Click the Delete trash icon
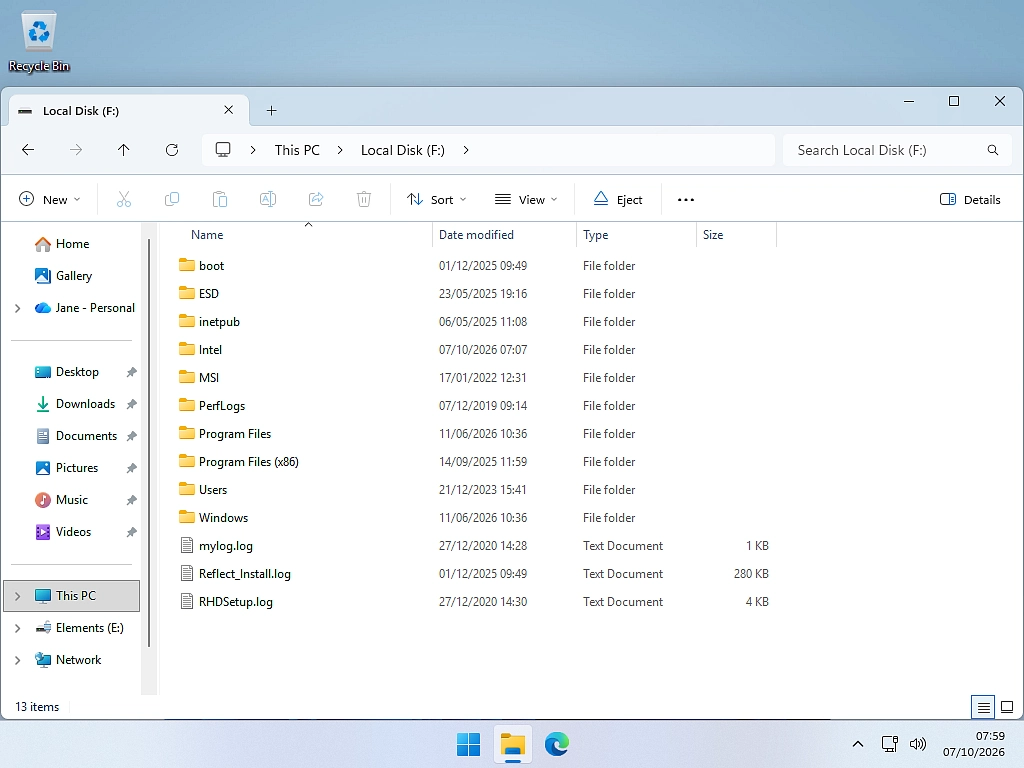 point(364,199)
